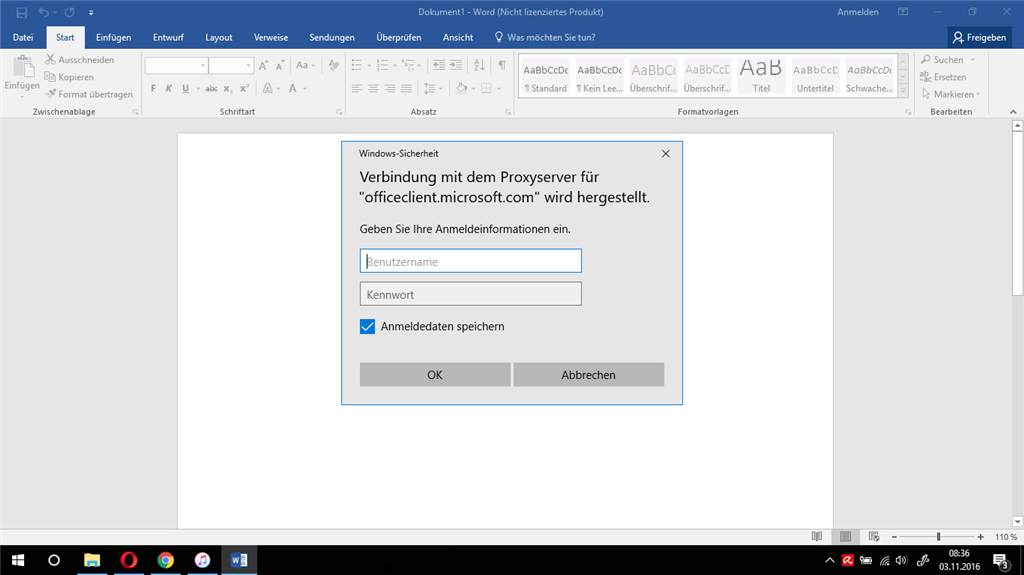The width and height of the screenshot is (1024, 575).
Task: Click the zoom slider handle in status bar
Action: pos(938,536)
